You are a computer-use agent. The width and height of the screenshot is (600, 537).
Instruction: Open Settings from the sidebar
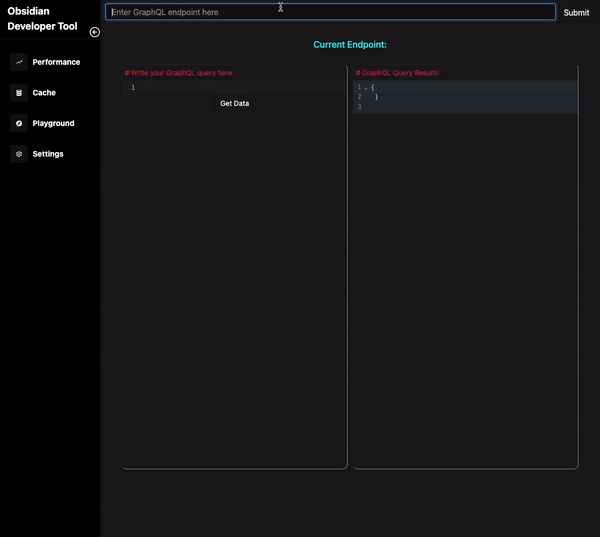tap(48, 154)
